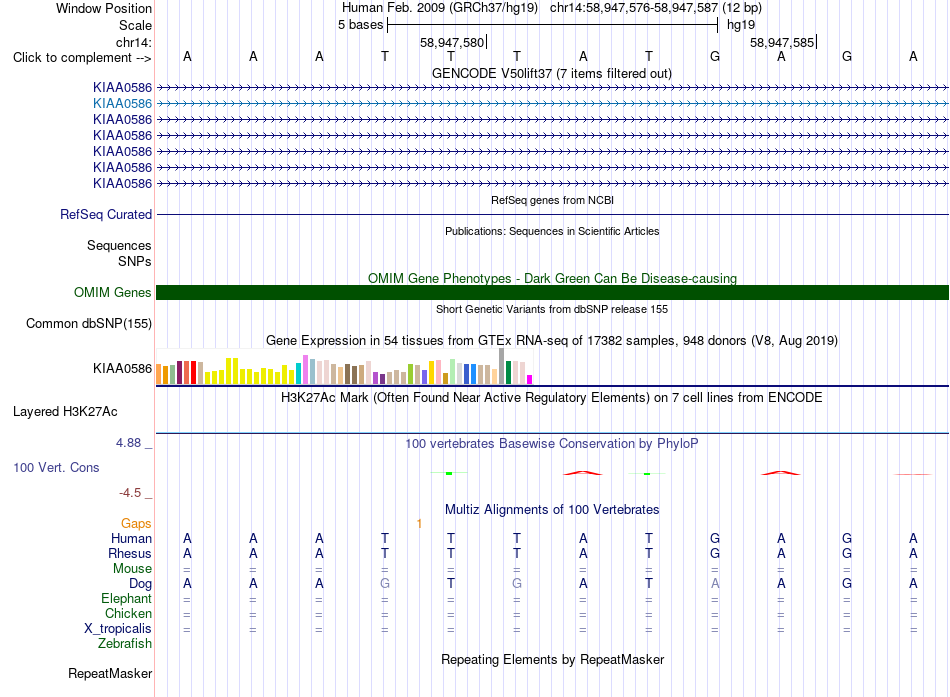Click the Mouse alignment row label
The width and height of the screenshot is (950, 697).
133,569
